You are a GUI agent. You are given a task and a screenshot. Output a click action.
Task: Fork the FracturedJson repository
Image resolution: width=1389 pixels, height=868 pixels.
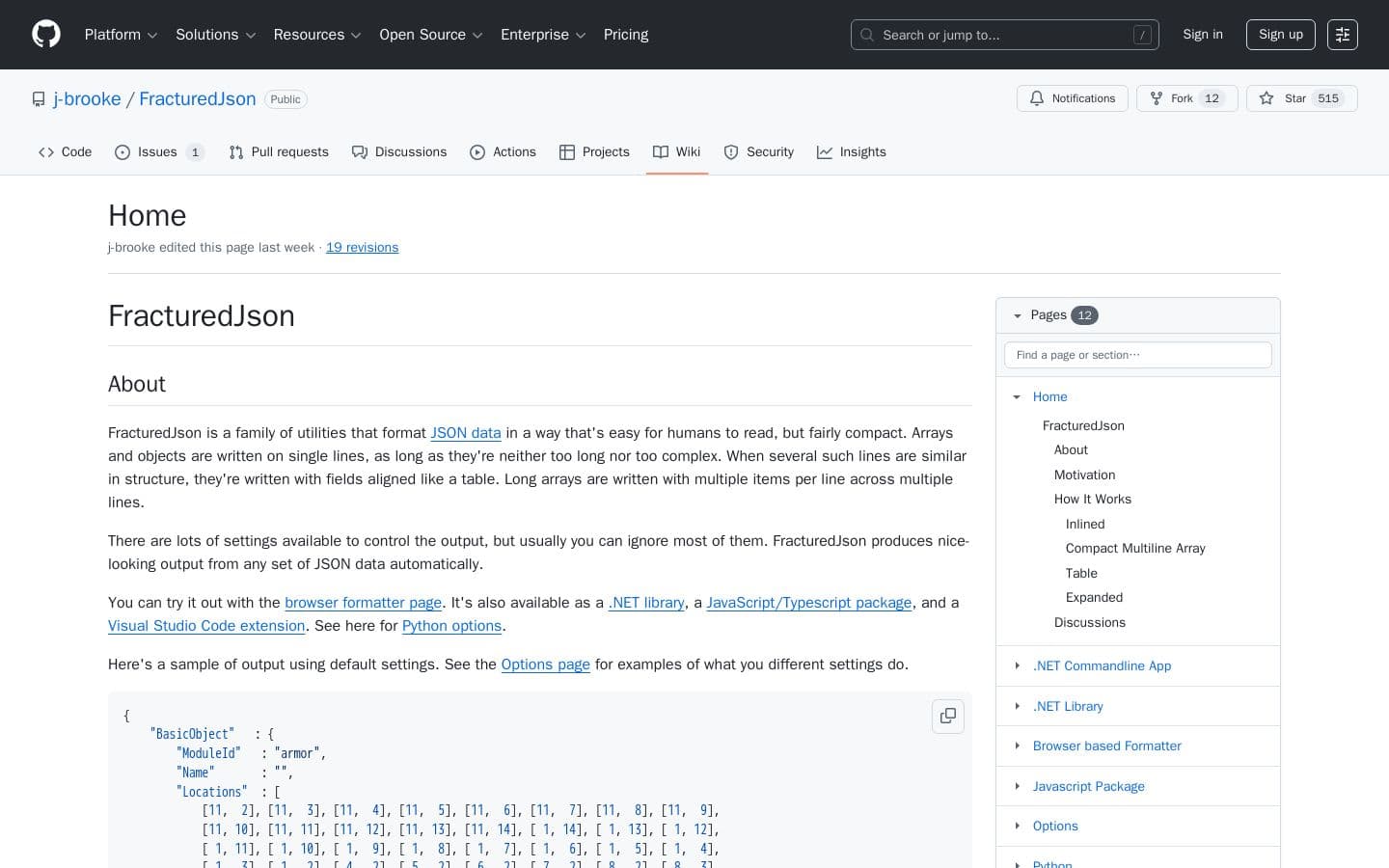[x=1186, y=98]
